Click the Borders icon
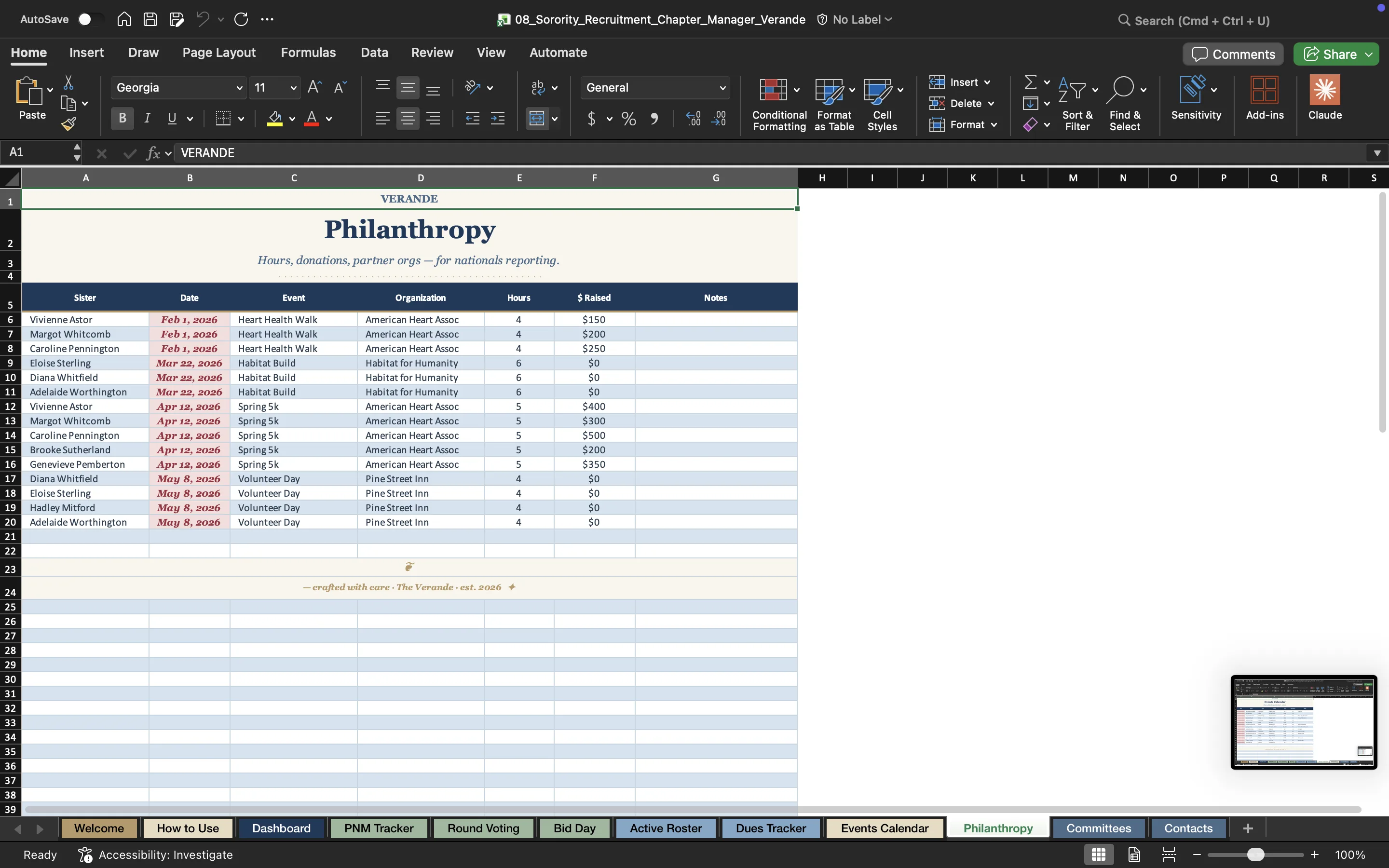The image size is (1389, 868). pyautogui.click(x=223, y=118)
